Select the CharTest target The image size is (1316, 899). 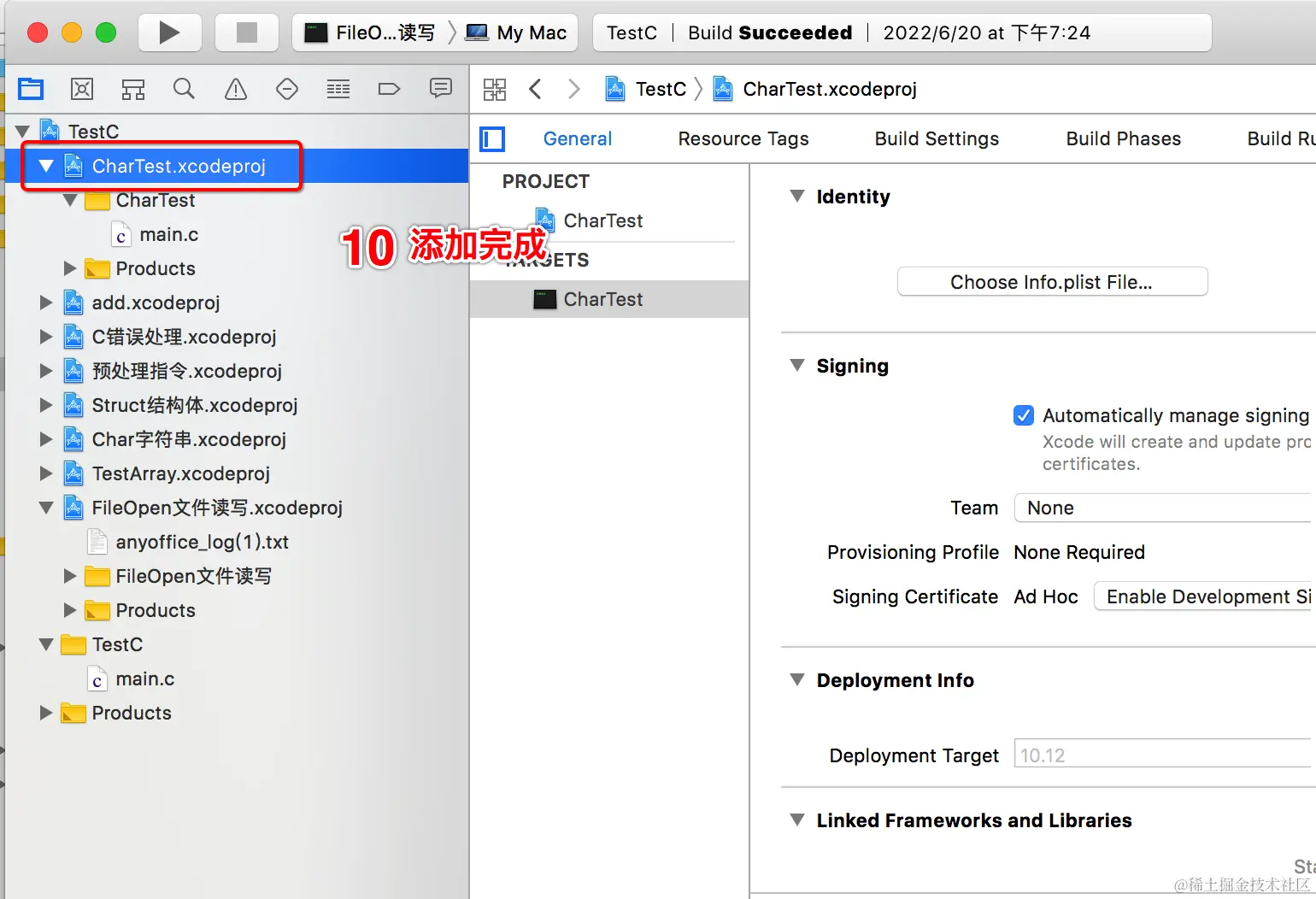point(609,299)
